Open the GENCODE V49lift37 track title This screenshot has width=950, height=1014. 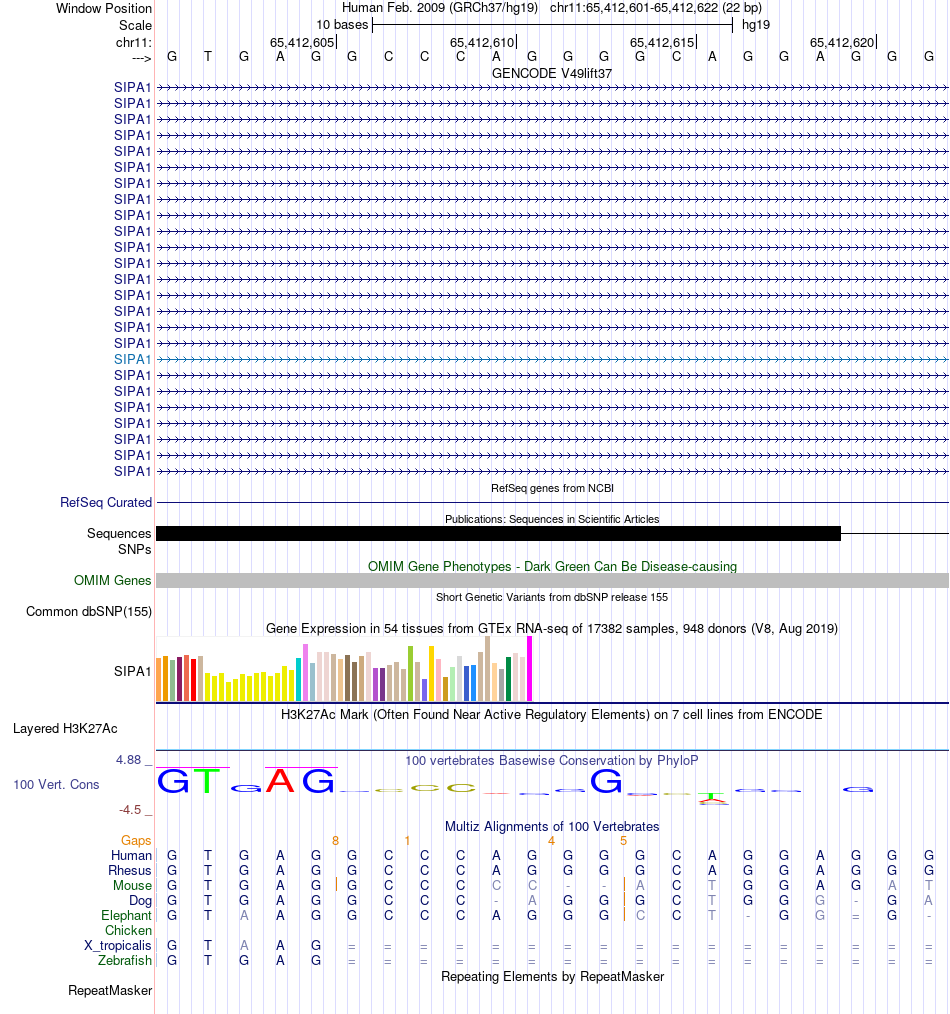point(552,73)
